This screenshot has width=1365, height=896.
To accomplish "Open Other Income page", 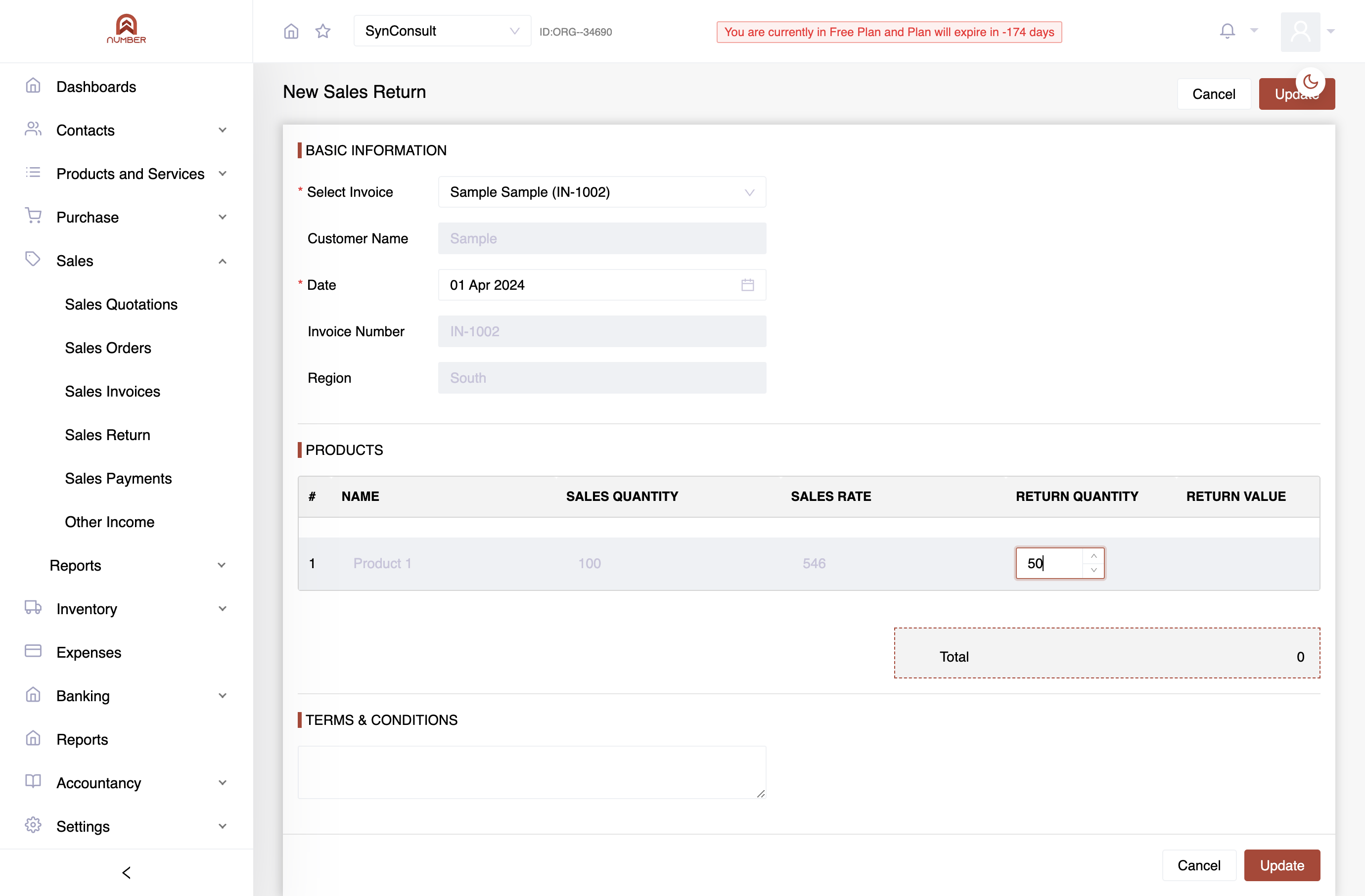I will [109, 522].
